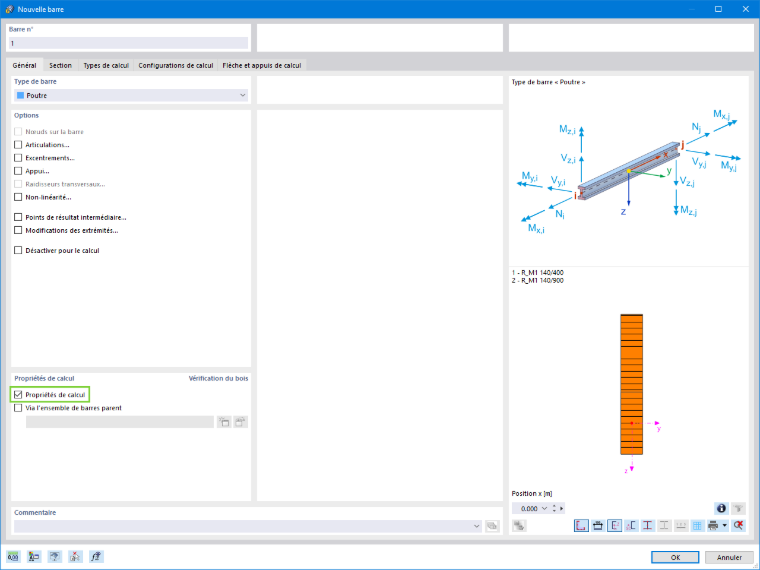
Task: Expand the Commentaire dropdown arrow
Action: [x=476, y=526]
